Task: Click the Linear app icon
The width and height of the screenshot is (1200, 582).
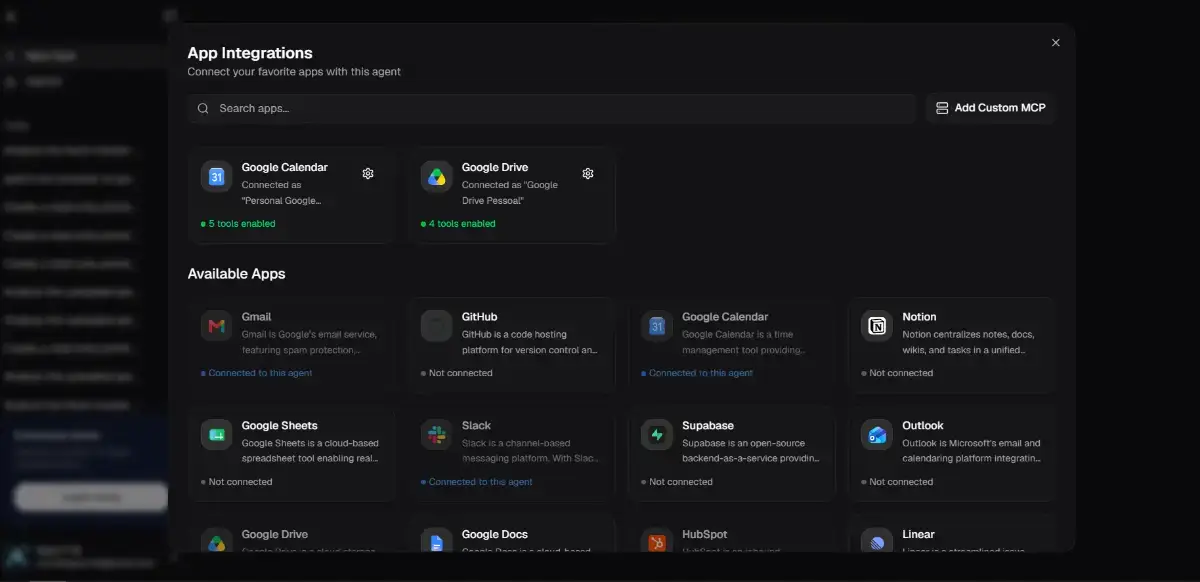Action: (877, 541)
